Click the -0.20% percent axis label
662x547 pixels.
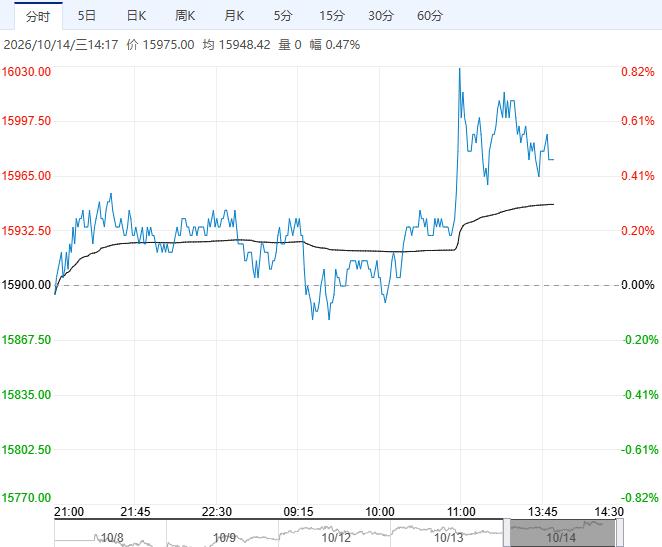(640, 340)
